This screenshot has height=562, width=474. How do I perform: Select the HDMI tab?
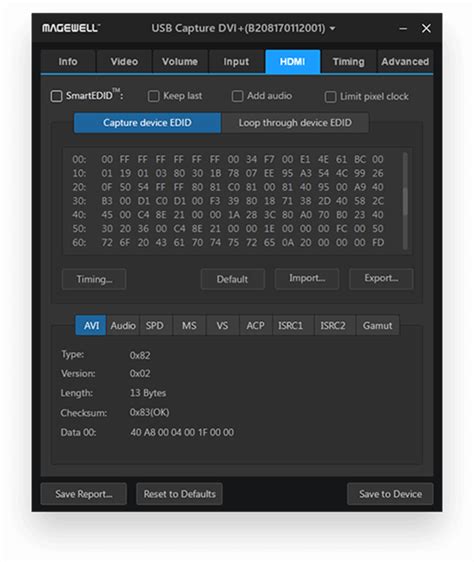293,62
